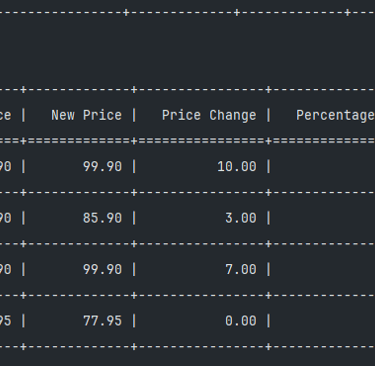Click the empty Percentage cell beside 0.00

pyautogui.click(x=324, y=321)
